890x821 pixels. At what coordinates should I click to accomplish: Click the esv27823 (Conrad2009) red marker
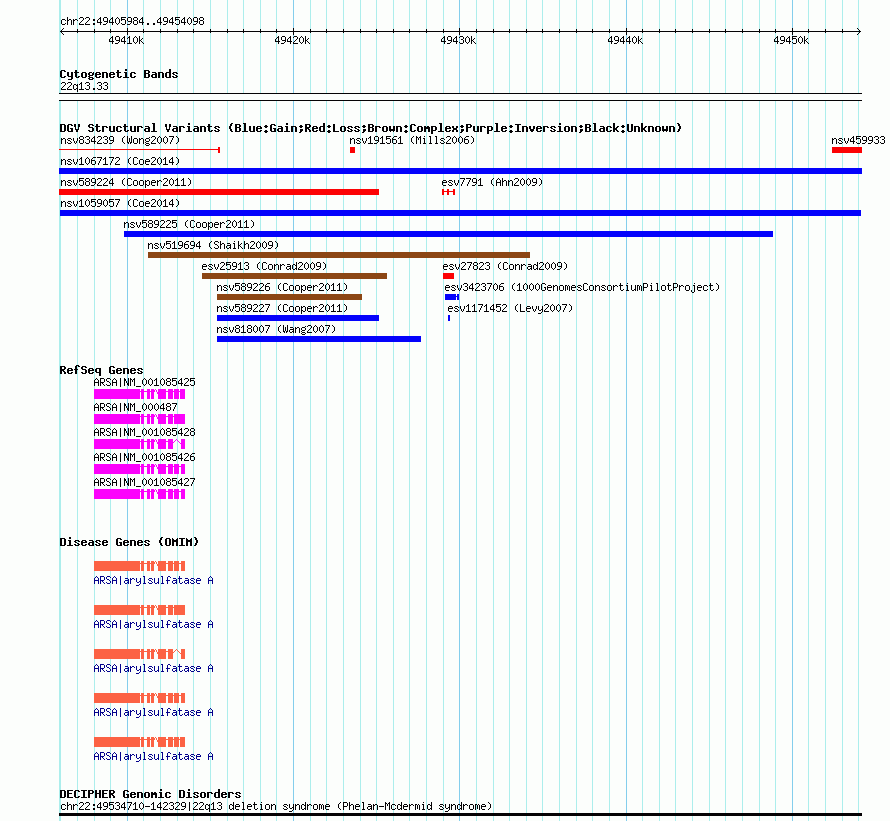(448, 276)
